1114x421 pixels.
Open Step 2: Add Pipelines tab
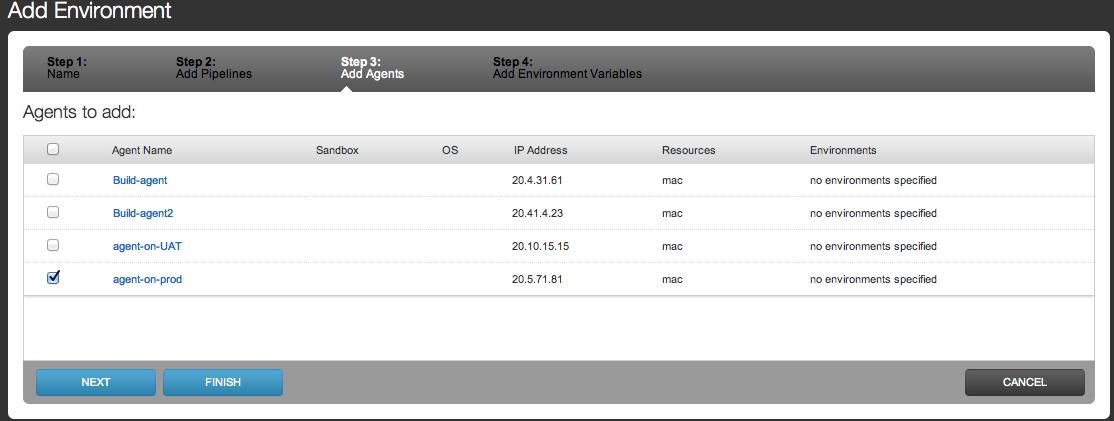[x=213, y=68]
